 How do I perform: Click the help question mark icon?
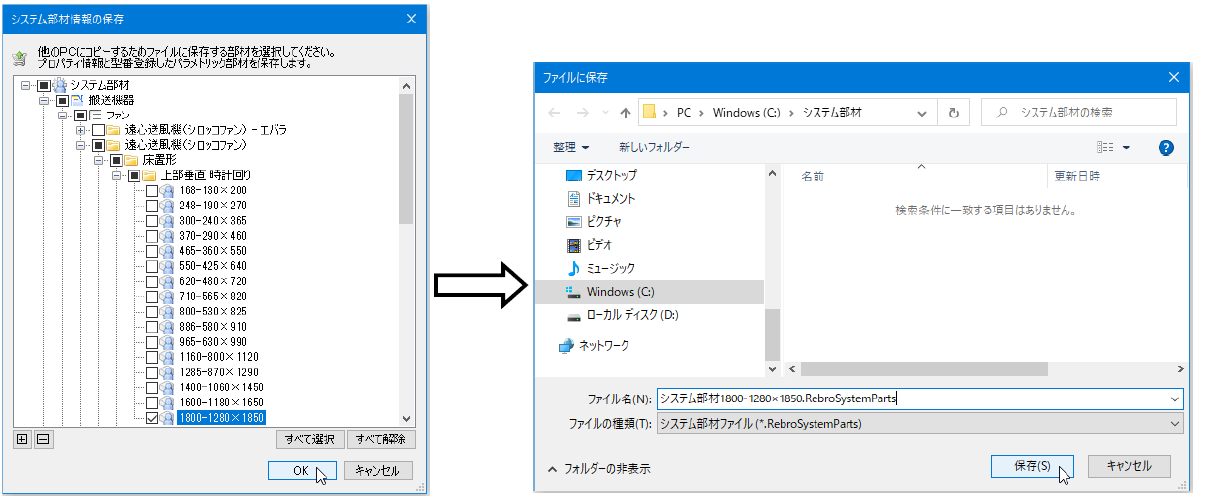(1165, 147)
